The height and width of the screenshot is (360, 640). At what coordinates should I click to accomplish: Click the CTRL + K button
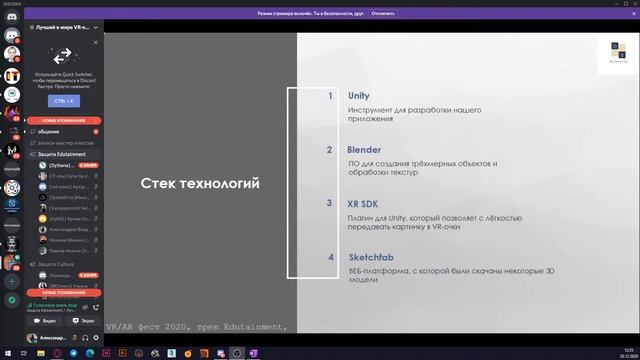64,101
